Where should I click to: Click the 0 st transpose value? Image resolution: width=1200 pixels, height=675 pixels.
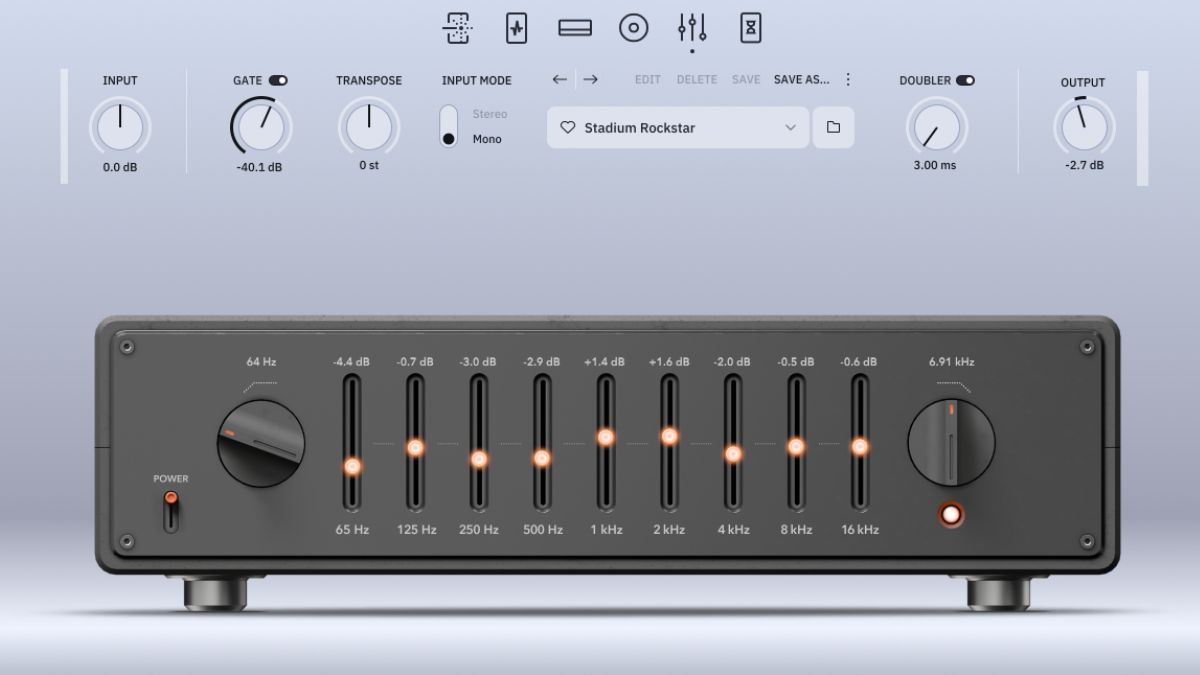point(369,166)
